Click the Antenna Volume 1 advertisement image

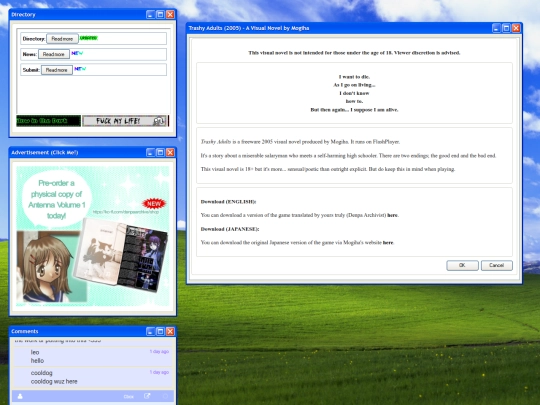[x=93, y=236]
